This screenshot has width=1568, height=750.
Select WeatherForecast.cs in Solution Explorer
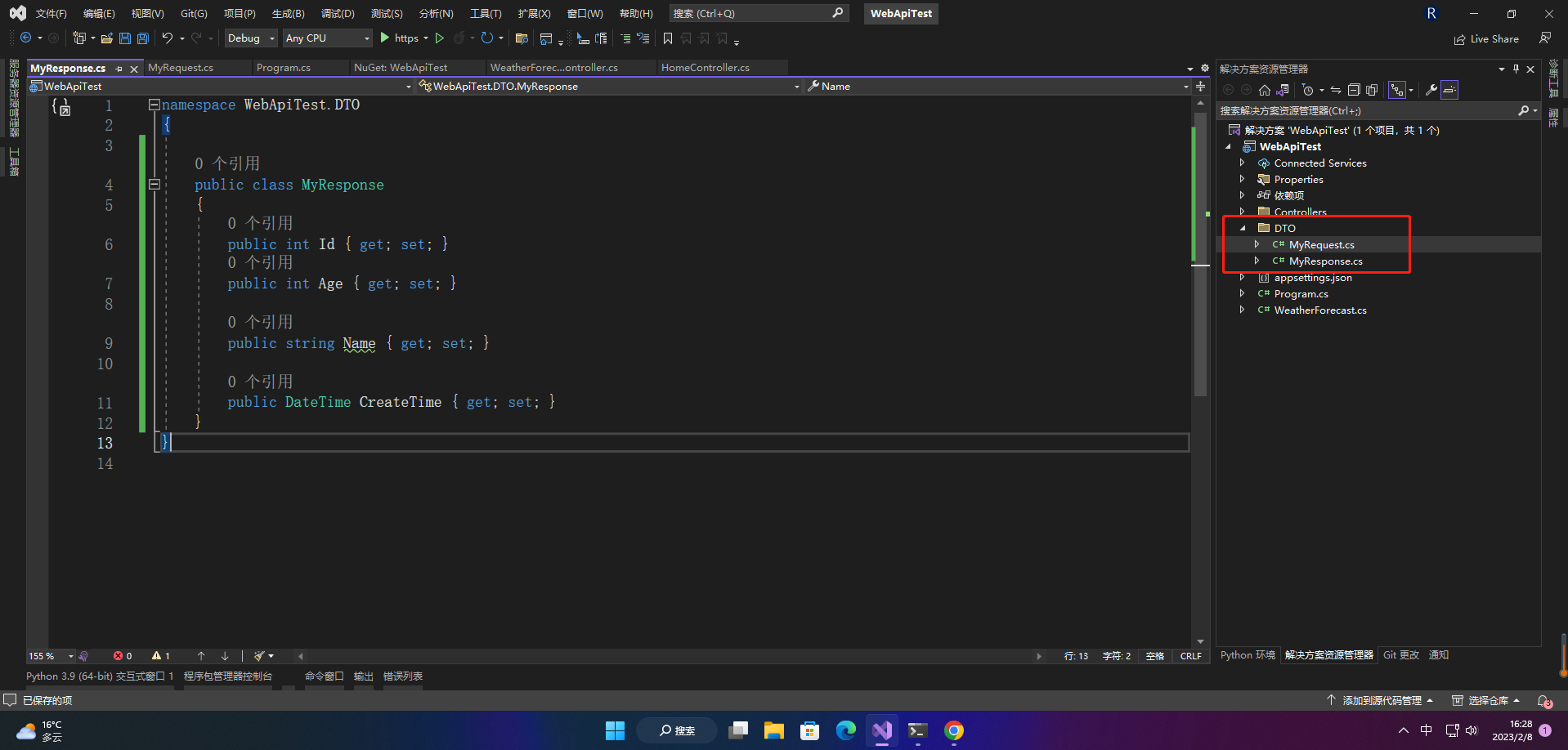tap(1319, 310)
